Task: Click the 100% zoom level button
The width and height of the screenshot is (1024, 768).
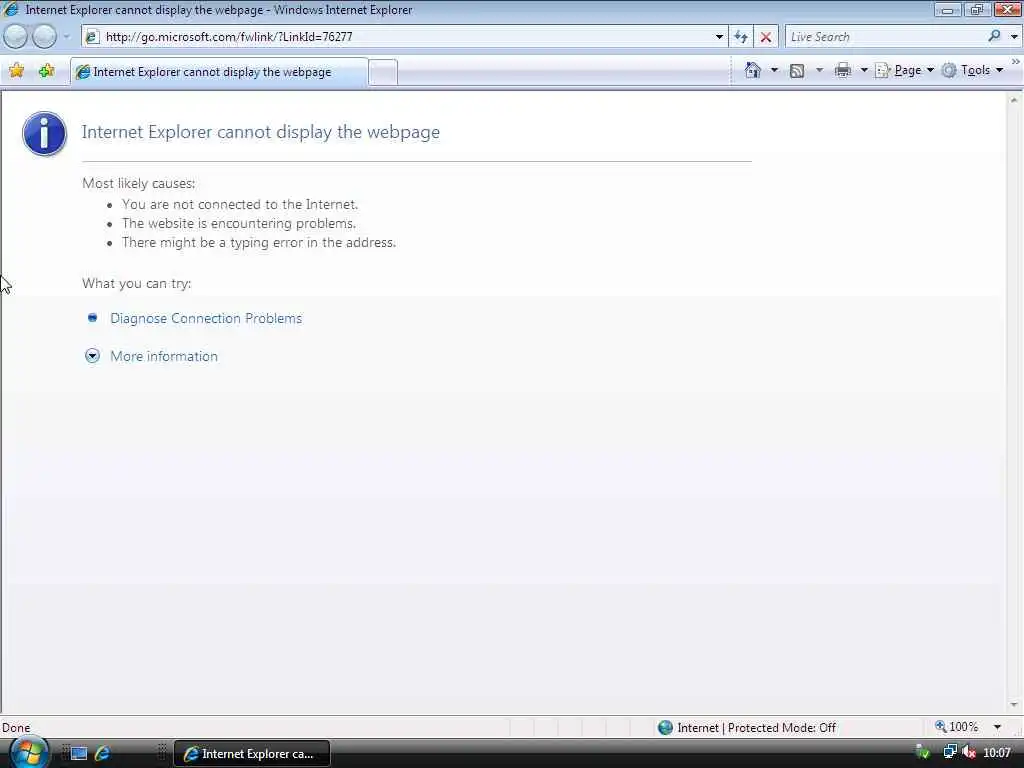Action: pos(957,727)
